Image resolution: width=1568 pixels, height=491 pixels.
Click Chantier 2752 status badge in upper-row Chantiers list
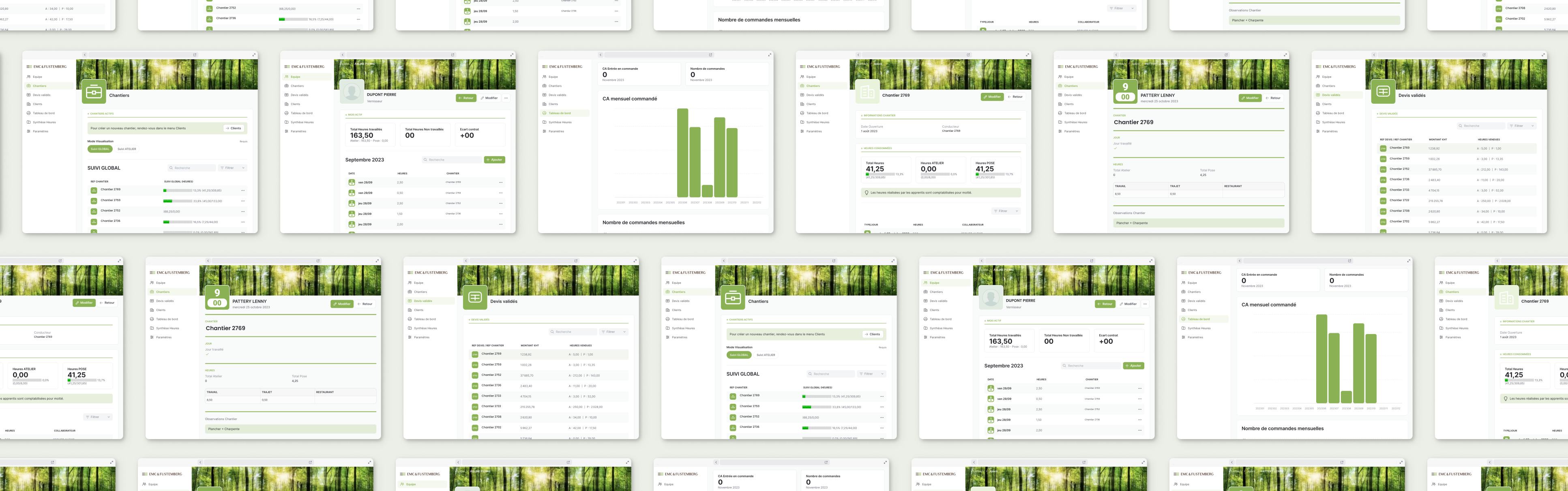[x=94, y=211]
